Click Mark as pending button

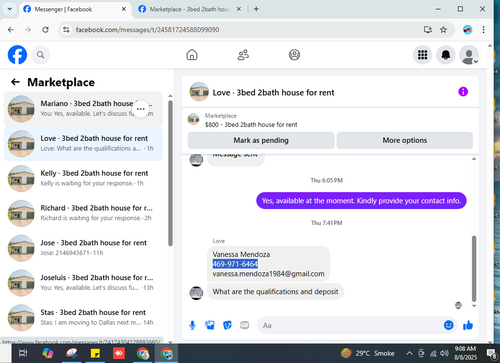coord(261,140)
